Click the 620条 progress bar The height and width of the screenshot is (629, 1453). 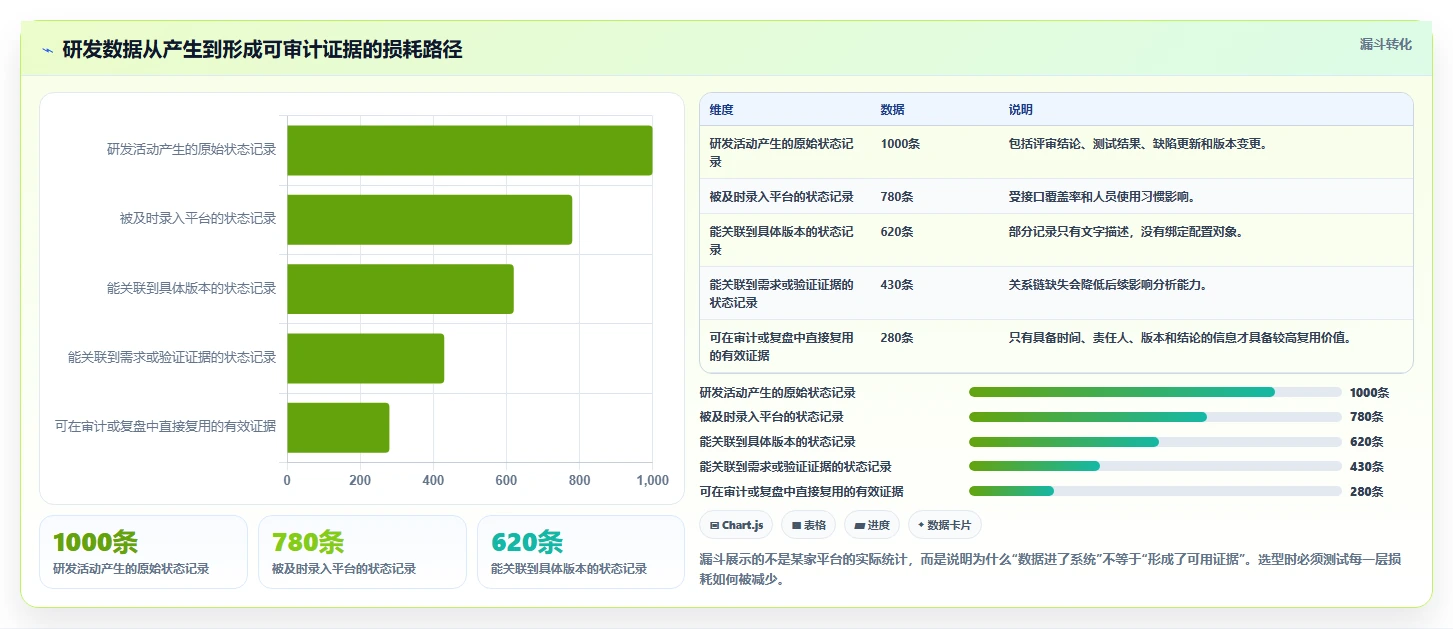pos(1155,441)
